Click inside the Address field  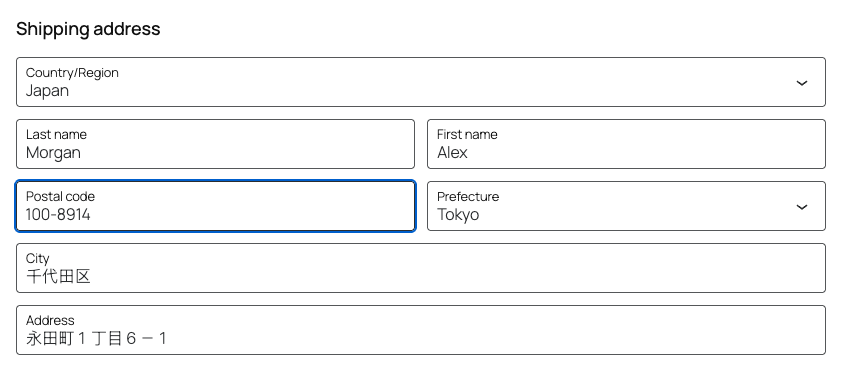[x=420, y=330]
